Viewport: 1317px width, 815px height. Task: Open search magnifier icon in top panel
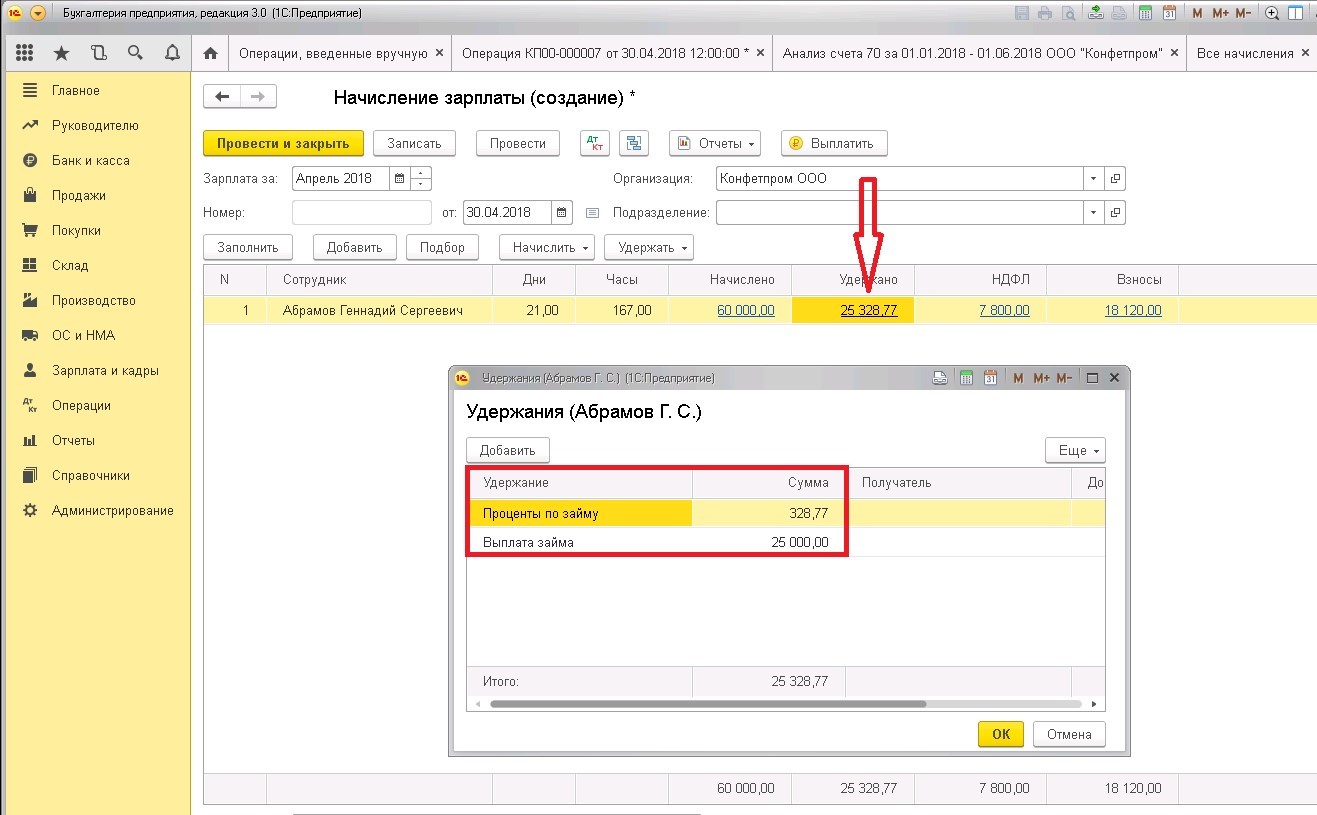[135, 53]
